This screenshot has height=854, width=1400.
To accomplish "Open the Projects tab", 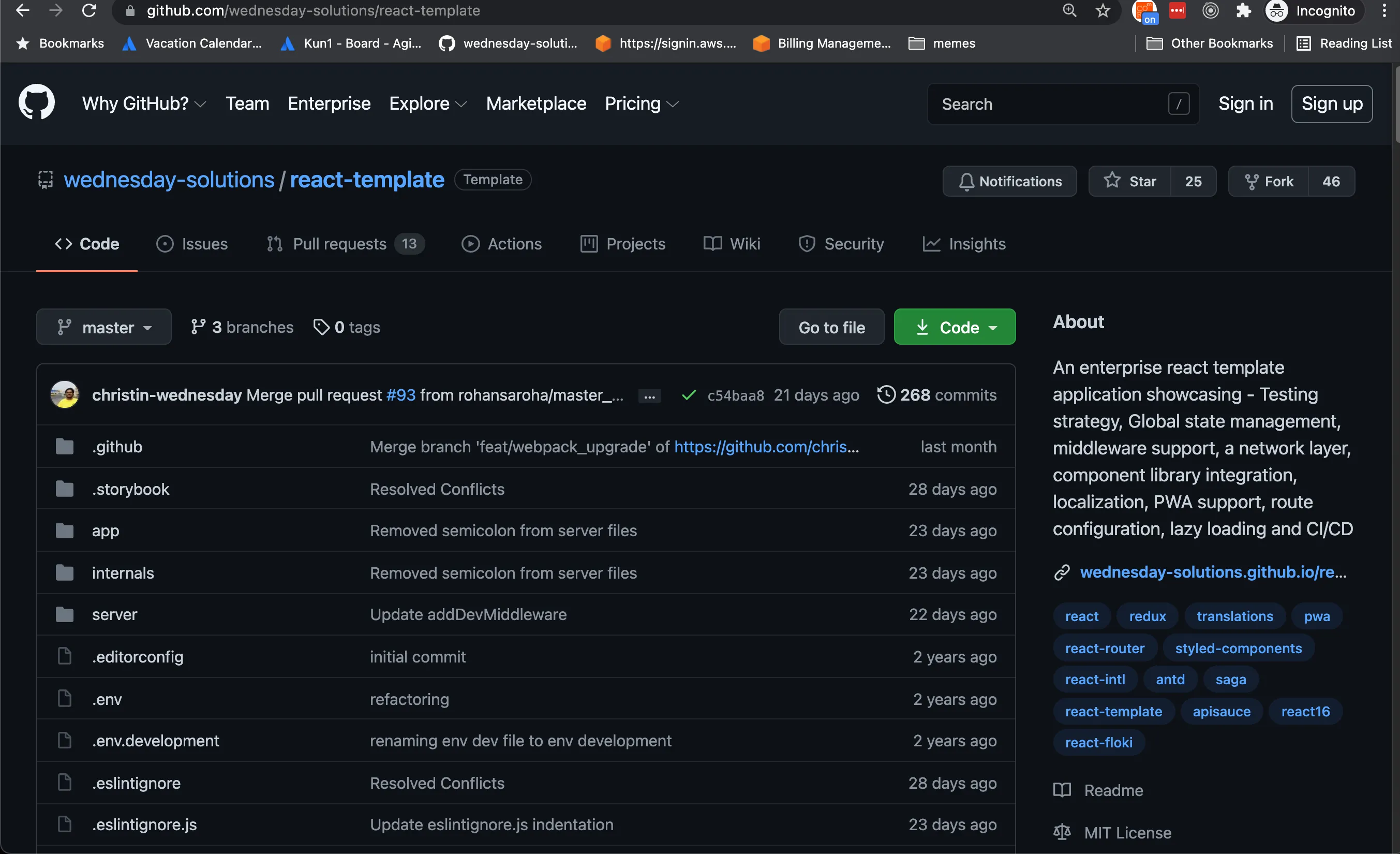I will tap(623, 244).
